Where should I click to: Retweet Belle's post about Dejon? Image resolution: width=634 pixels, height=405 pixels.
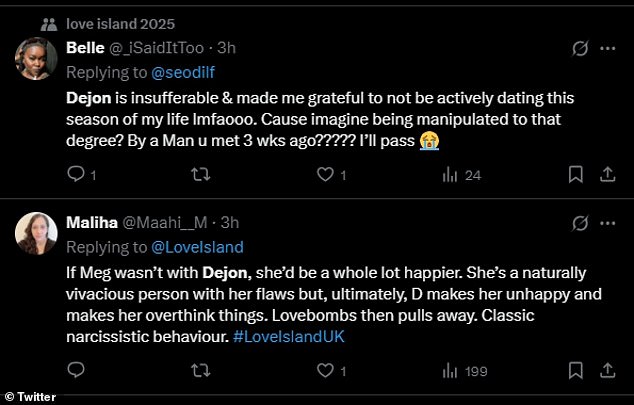coord(200,174)
